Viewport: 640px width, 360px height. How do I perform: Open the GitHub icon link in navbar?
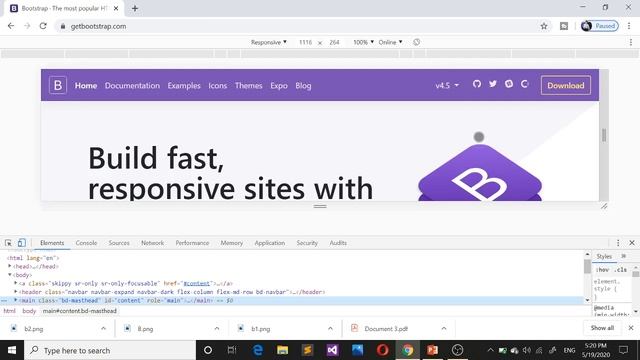[x=477, y=84]
